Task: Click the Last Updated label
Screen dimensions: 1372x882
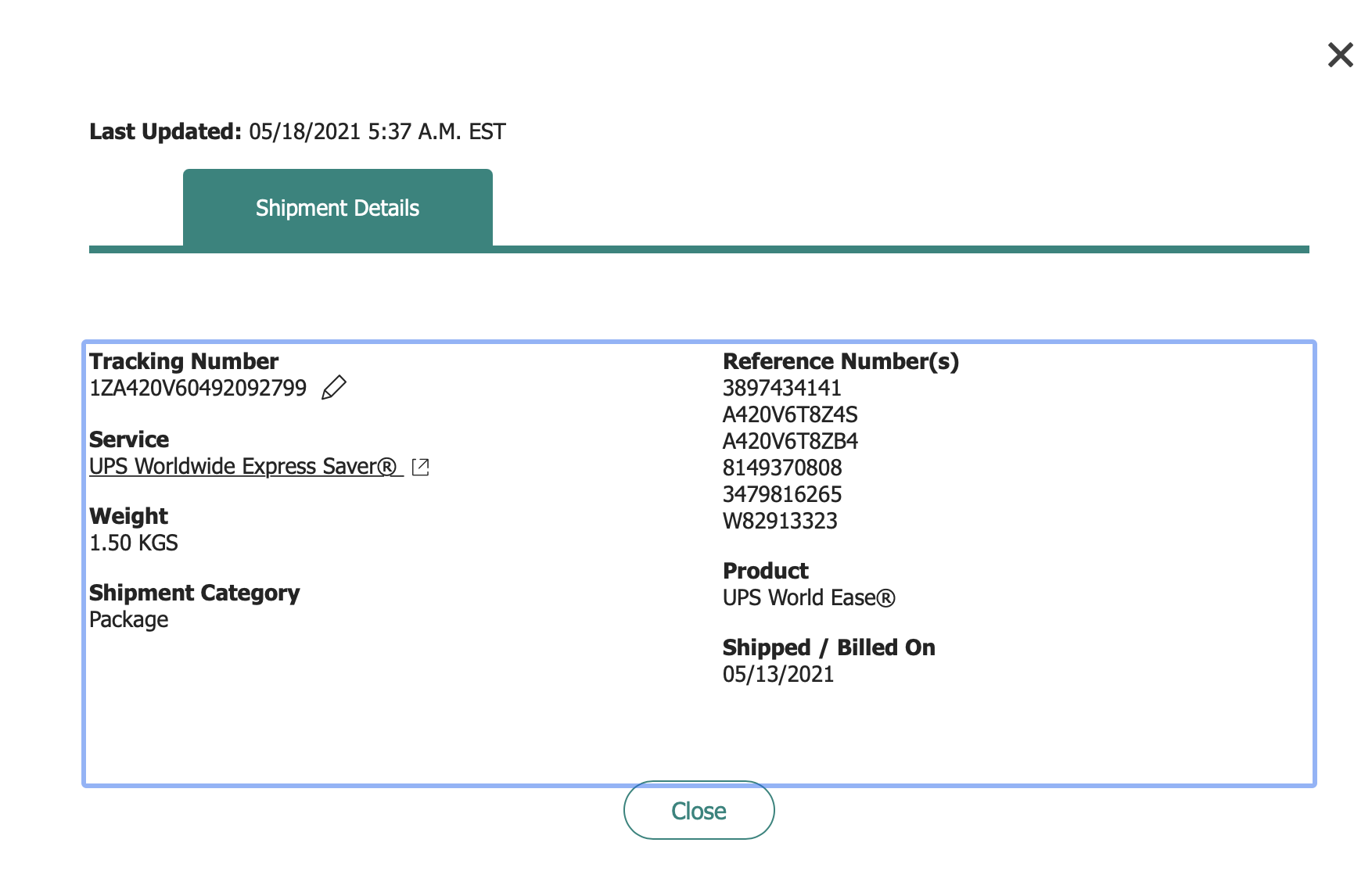Action: click(x=165, y=131)
